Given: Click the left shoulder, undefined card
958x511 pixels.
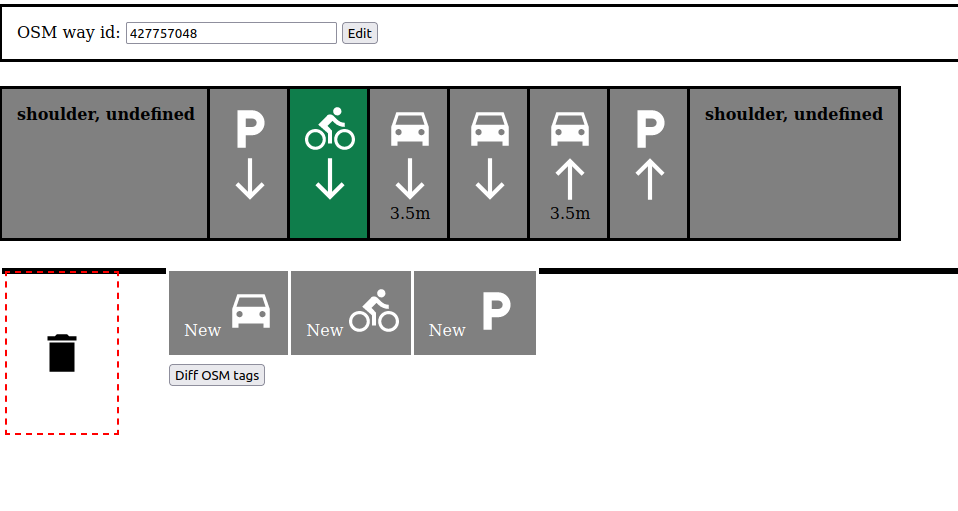Looking at the screenshot, I should [x=105, y=163].
